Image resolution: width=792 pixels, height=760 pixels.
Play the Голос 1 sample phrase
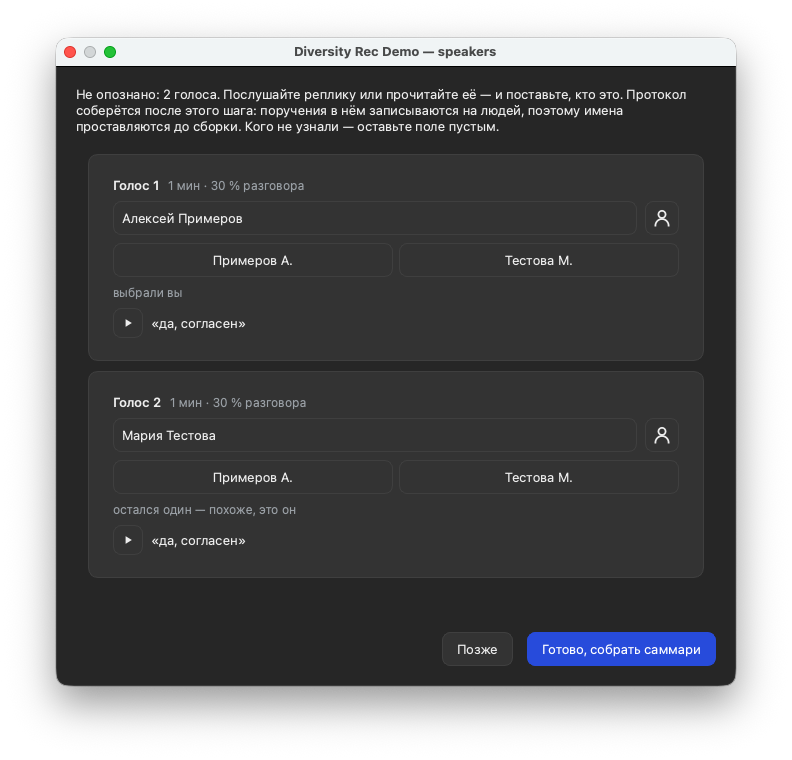click(128, 323)
